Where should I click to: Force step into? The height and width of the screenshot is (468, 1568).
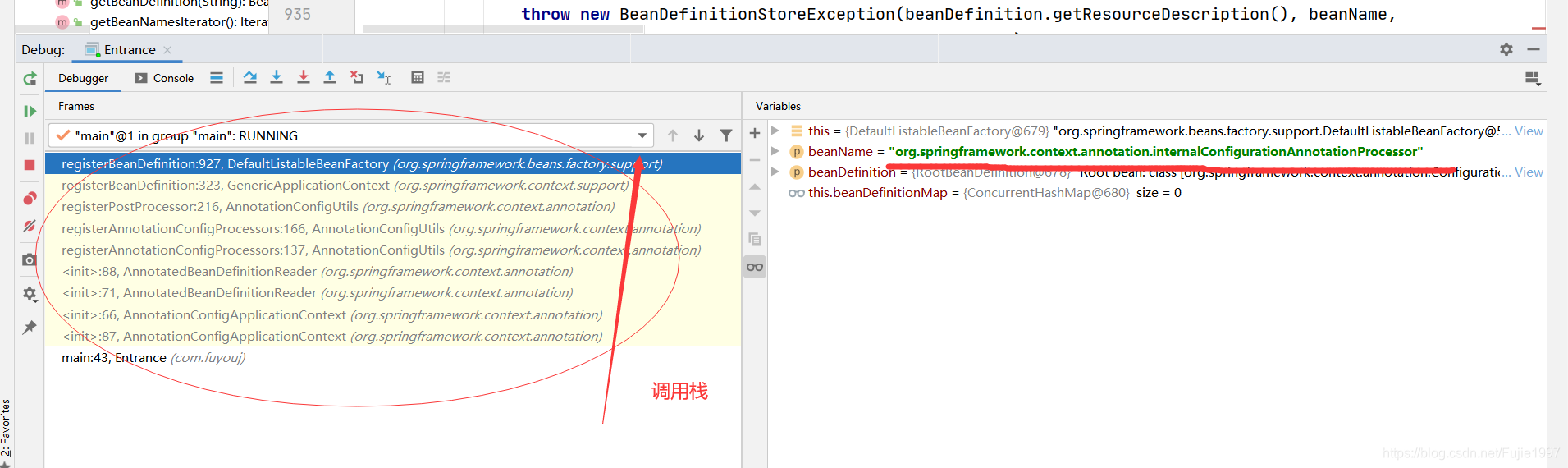(x=304, y=77)
